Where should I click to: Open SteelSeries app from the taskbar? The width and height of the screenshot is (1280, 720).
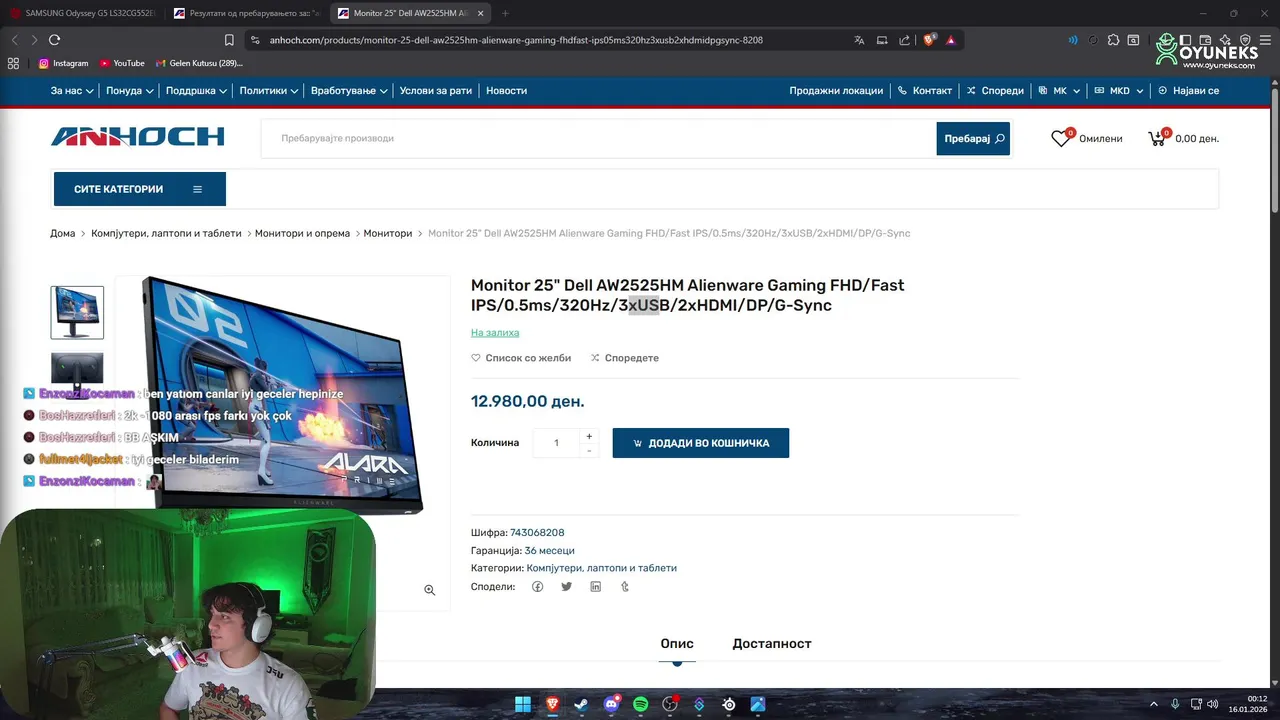pos(729,704)
